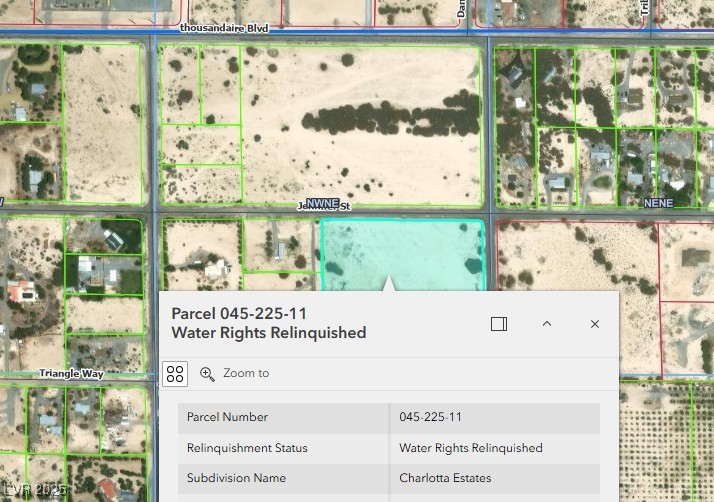Click the NWNE section label on the map
This screenshot has height=502, width=714.
[x=322, y=203]
